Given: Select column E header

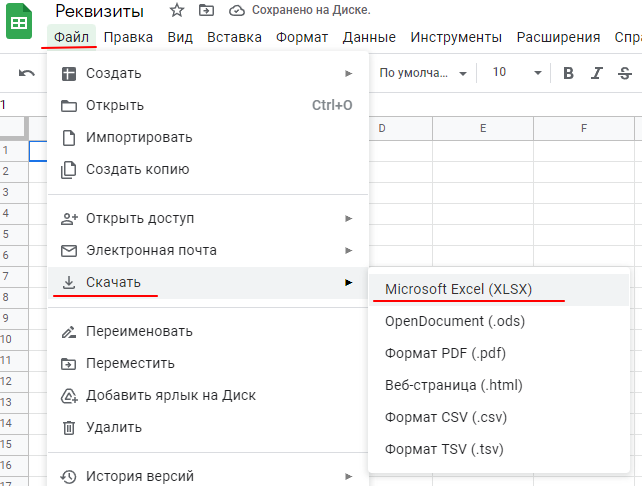Looking at the screenshot, I should (x=483, y=129).
